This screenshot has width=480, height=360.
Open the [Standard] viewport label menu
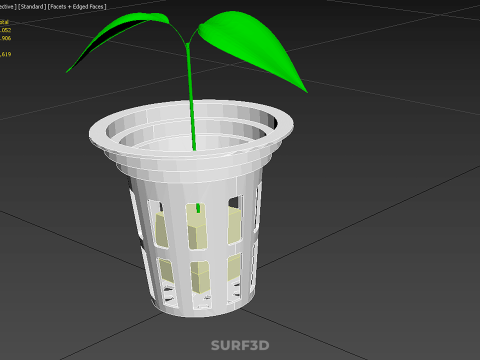click(32, 7)
